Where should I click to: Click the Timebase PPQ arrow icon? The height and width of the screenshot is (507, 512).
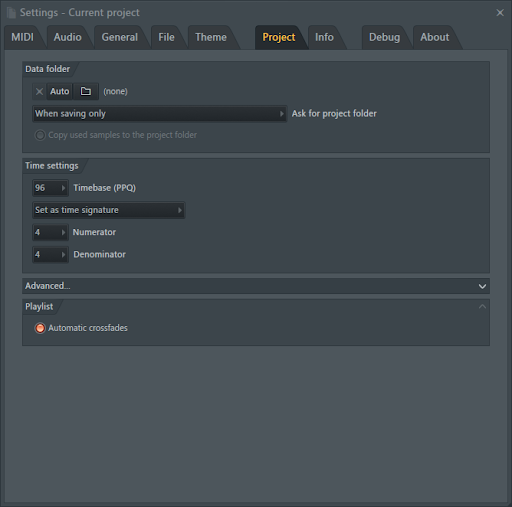63,188
